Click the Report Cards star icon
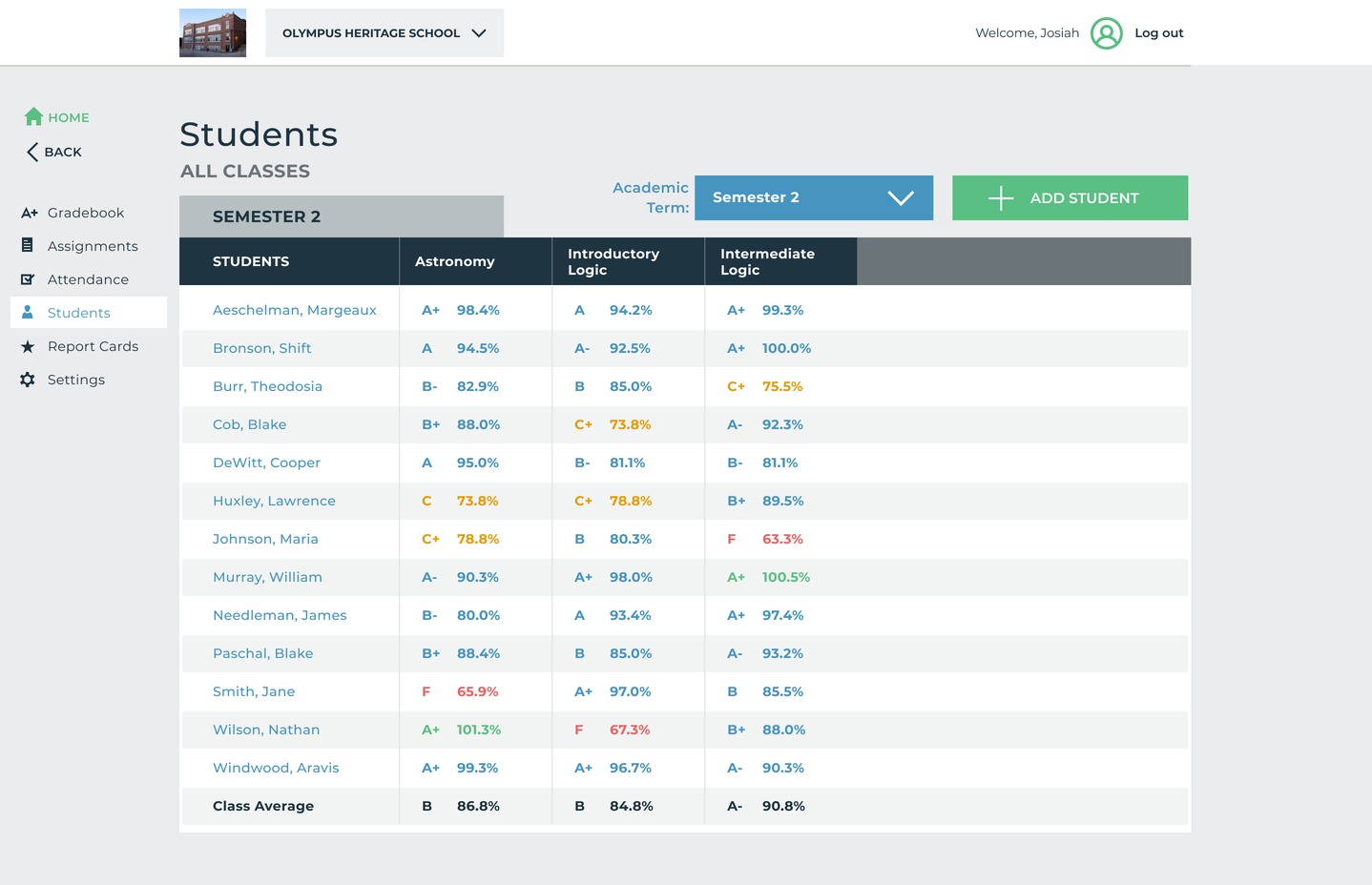The image size is (1372, 885). (28, 346)
